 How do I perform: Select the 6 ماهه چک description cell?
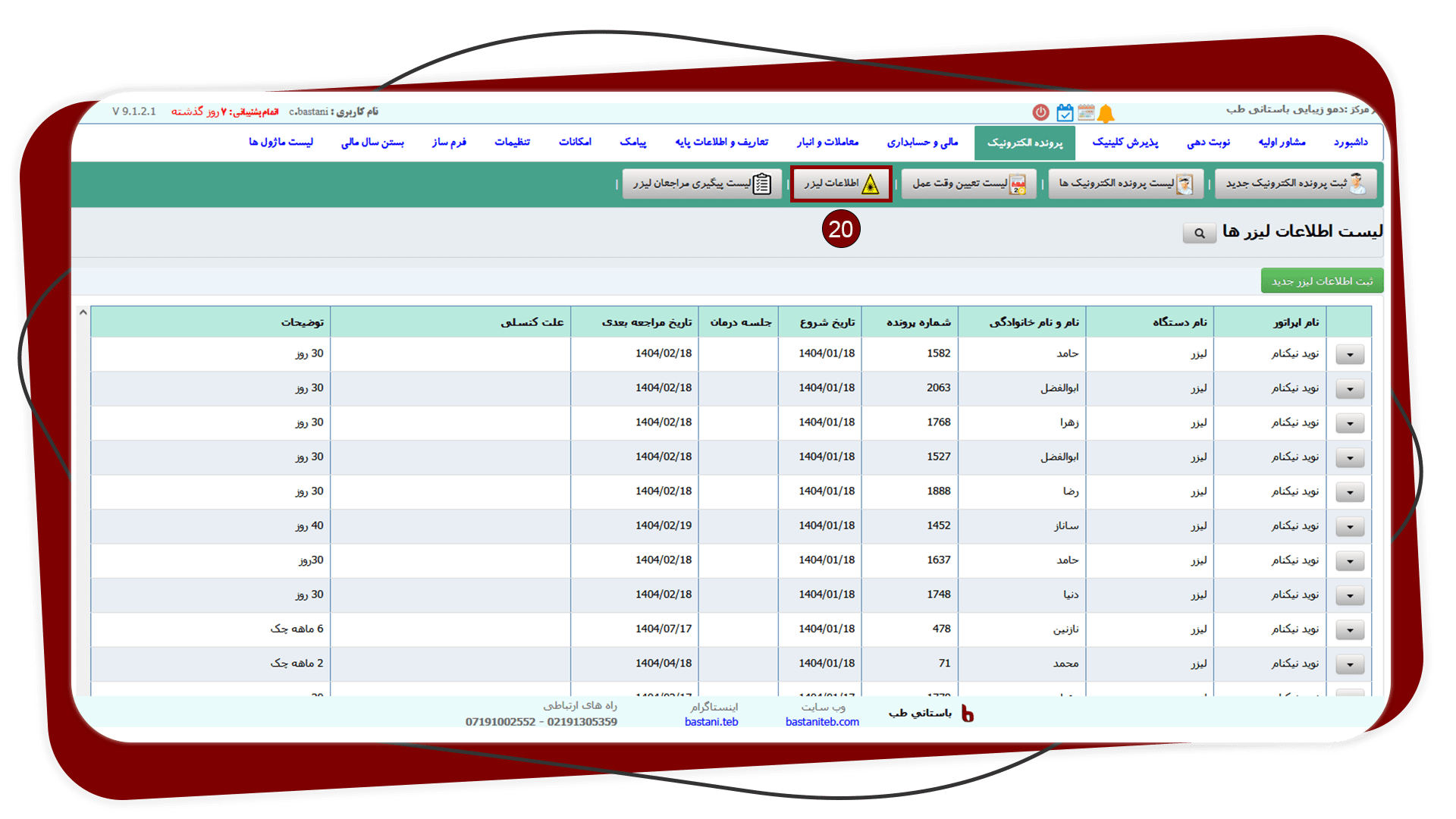pyautogui.click(x=211, y=629)
